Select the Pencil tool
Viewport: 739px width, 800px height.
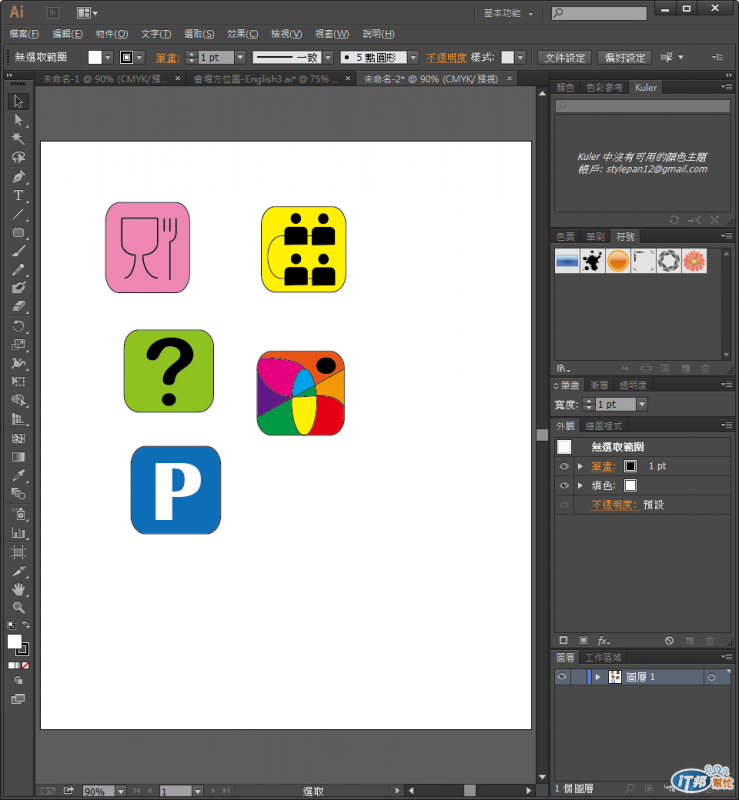point(18,269)
